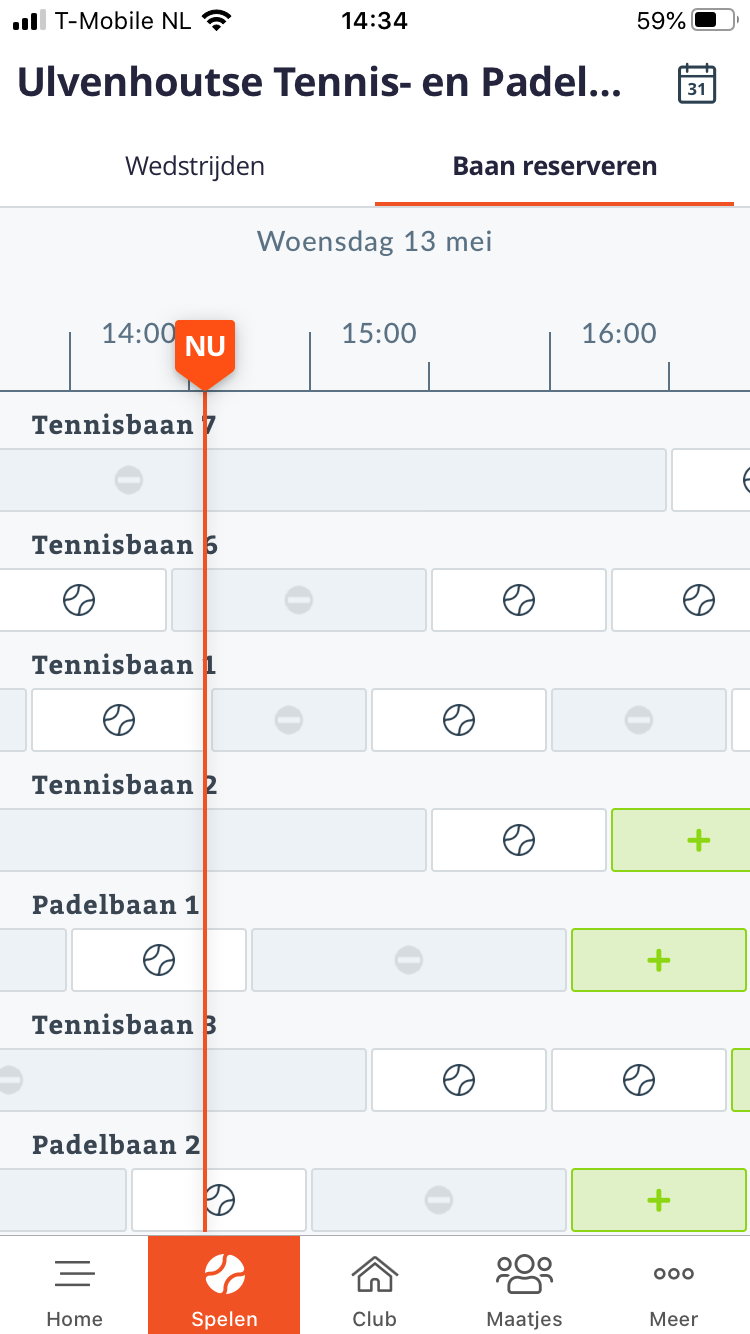Open the calendar date picker icon

tap(697, 84)
